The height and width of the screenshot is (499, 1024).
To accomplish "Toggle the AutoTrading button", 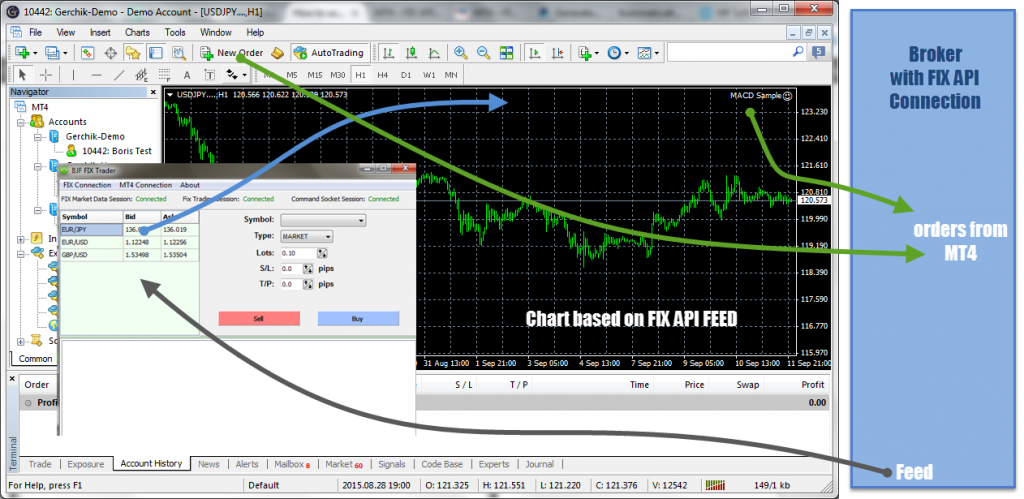I will [x=328, y=53].
